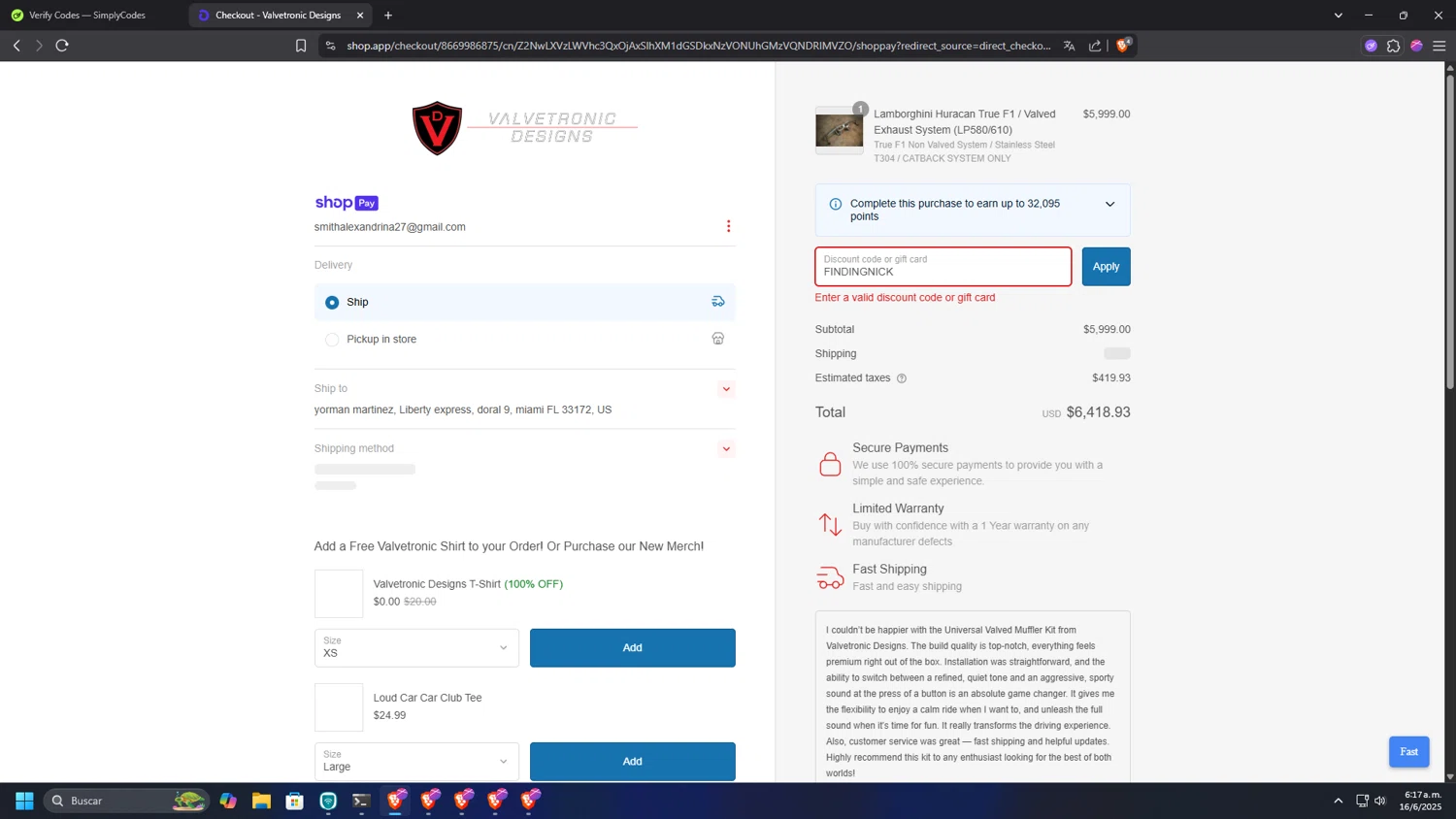Image resolution: width=1456 pixels, height=819 pixels.
Task: Click the store pickup icon
Action: pos(718,339)
